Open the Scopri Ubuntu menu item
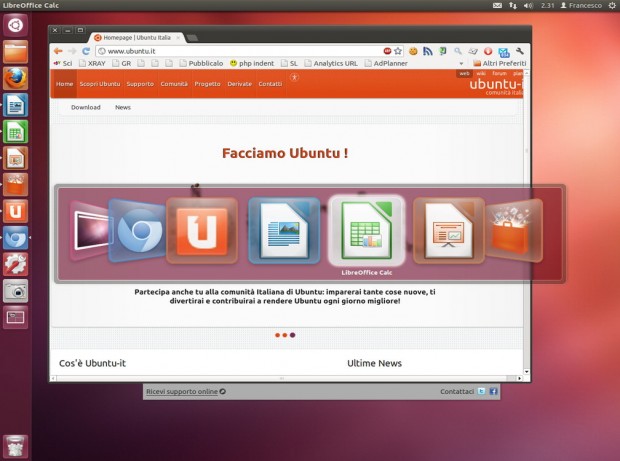The height and width of the screenshot is (461, 620). (100, 84)
